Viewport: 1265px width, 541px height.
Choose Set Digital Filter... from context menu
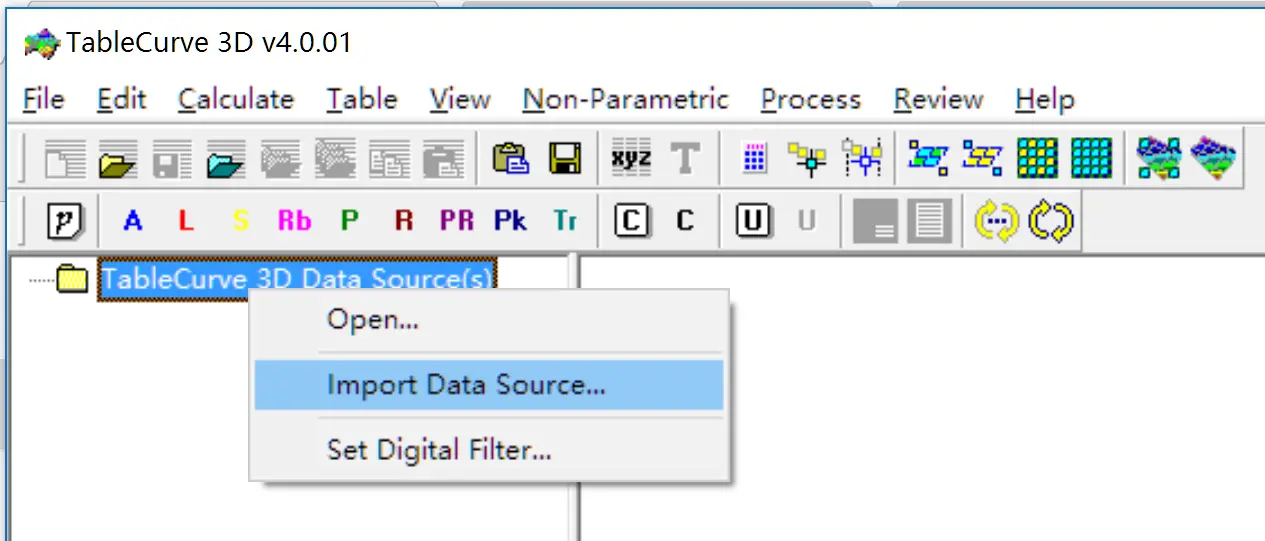point(489,450)
